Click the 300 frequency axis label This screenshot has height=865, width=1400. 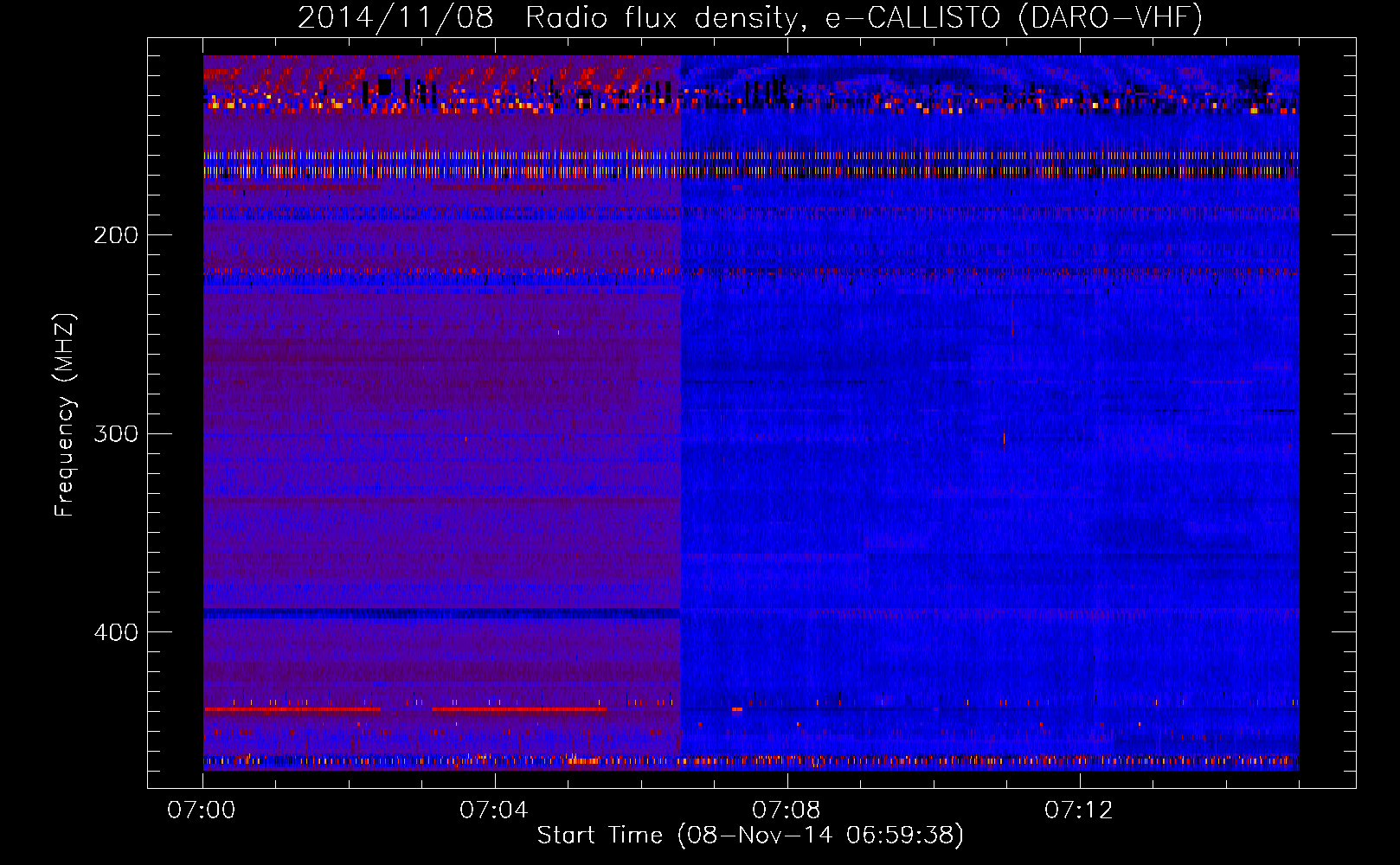point(116,433)
